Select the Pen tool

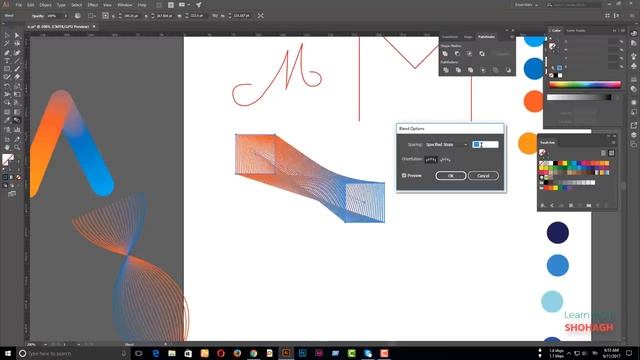click(7, 53)
